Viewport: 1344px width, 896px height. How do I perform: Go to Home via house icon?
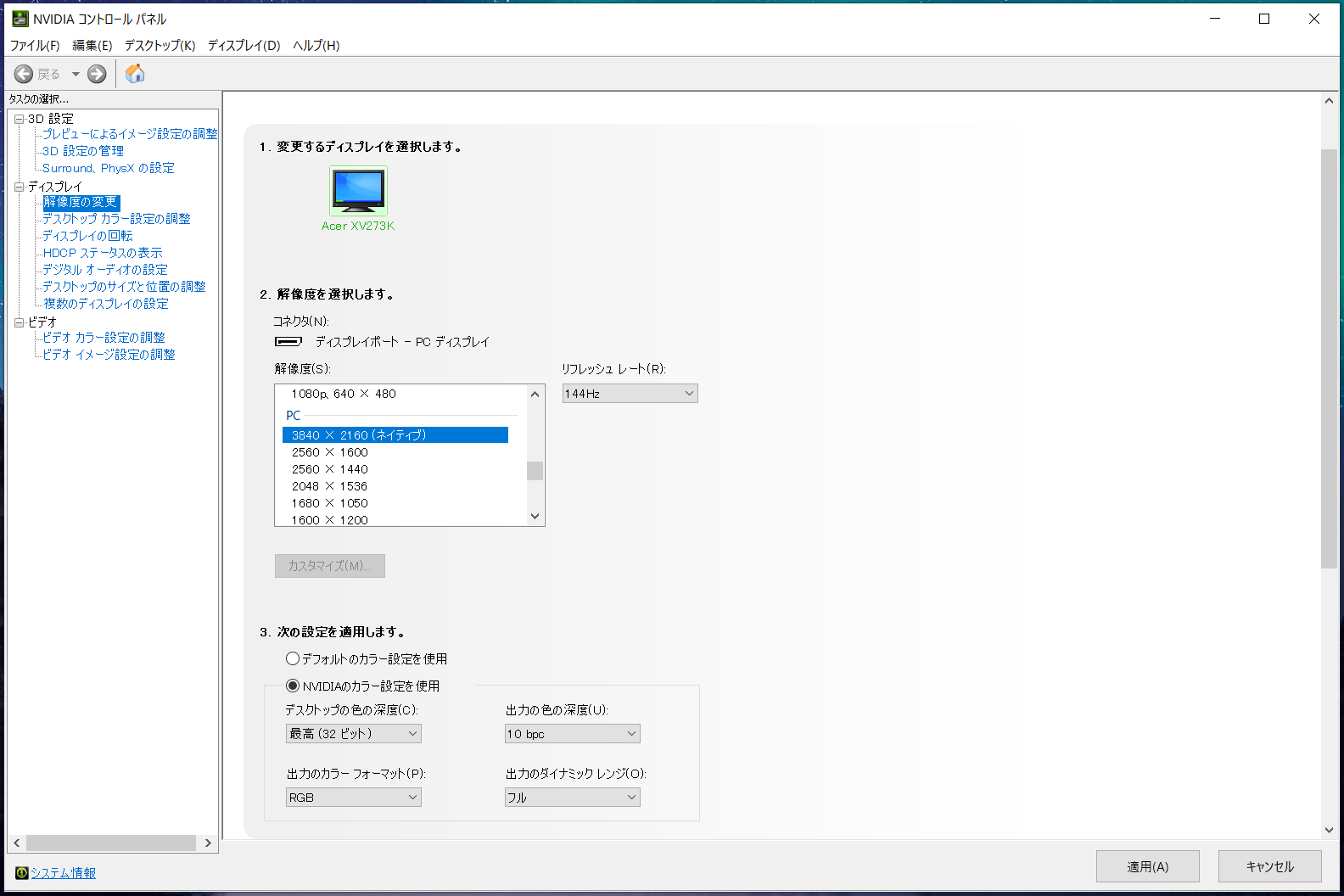pyautogui.click(x=135, y=74)
